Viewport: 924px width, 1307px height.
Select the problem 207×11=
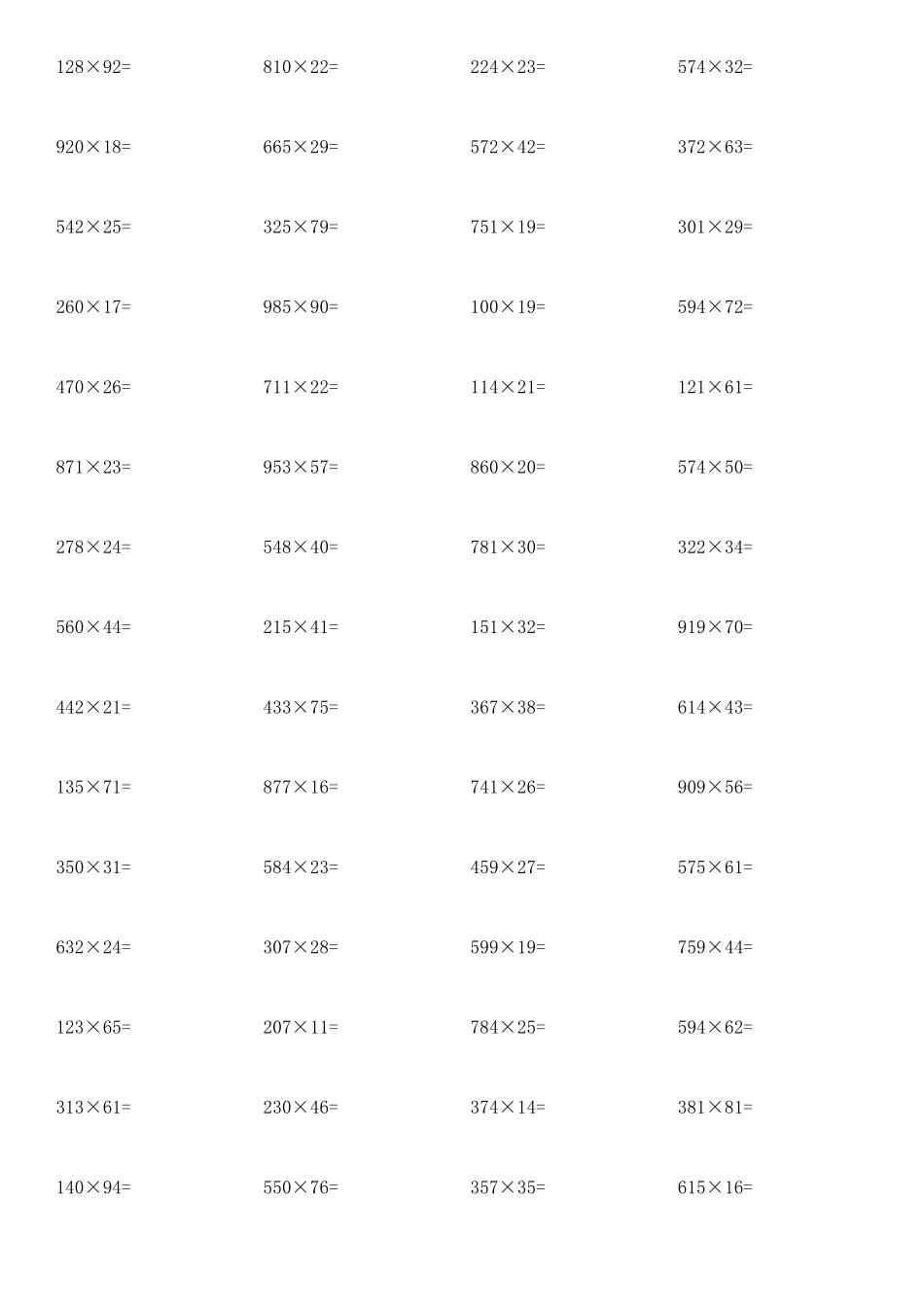(x=301, y=1027)
